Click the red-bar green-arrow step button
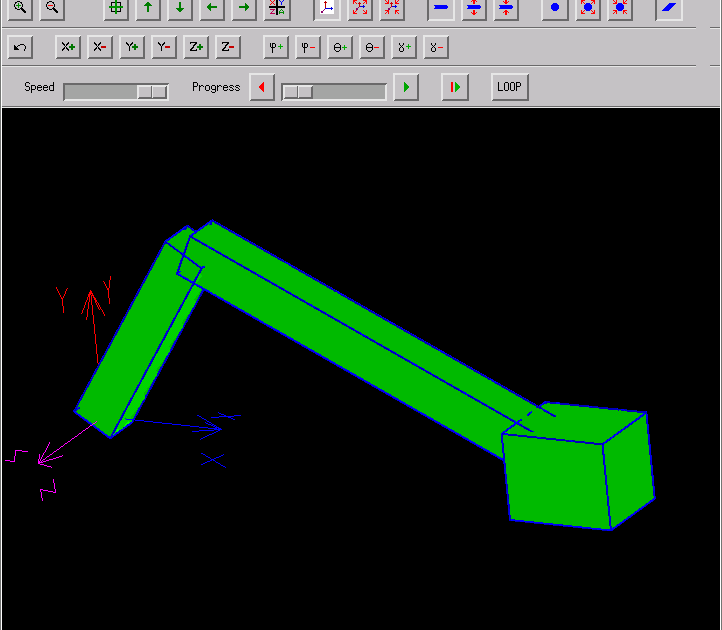 pos(455,87)
